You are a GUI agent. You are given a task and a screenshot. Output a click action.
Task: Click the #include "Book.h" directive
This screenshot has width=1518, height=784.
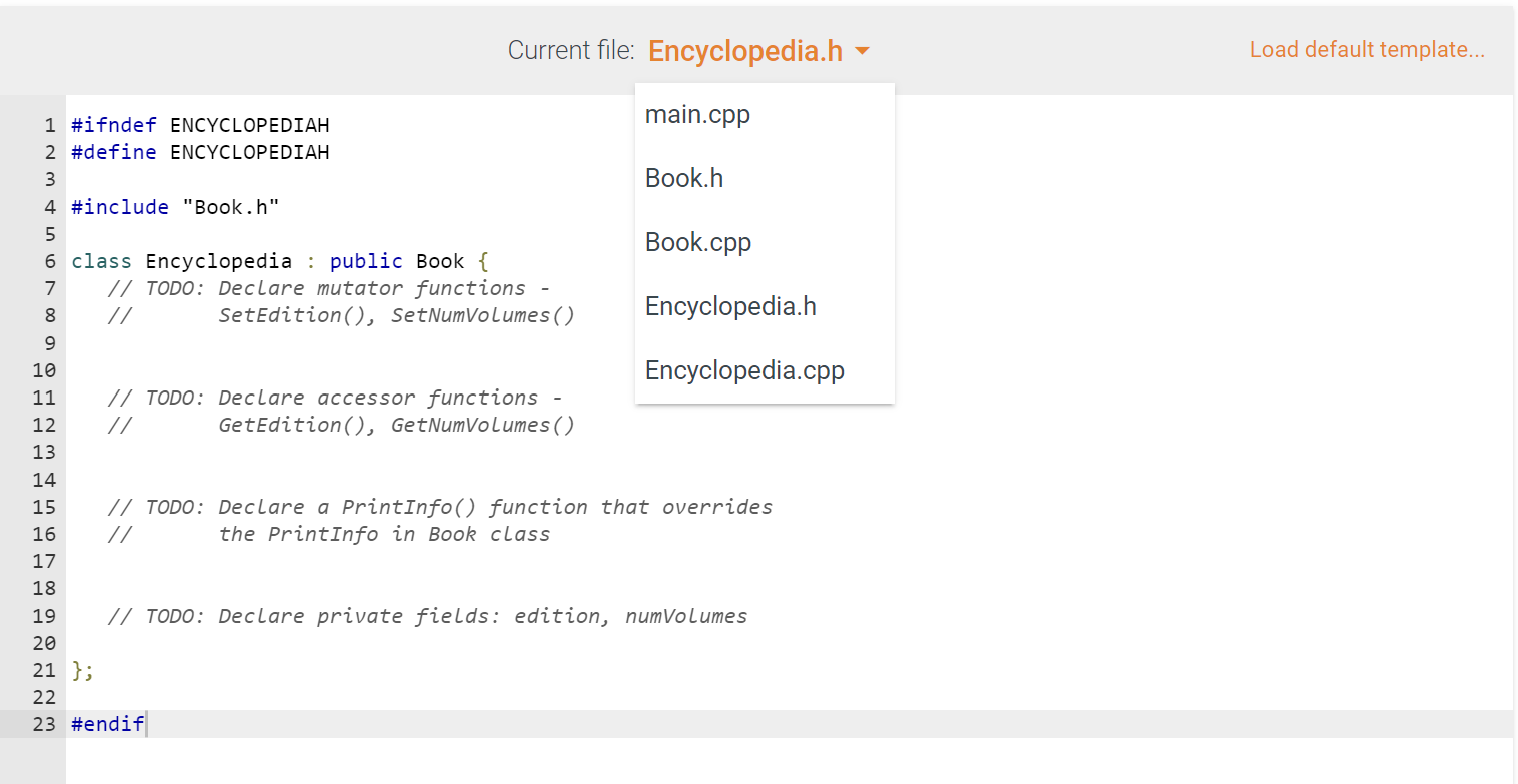[x=173, y=207]
